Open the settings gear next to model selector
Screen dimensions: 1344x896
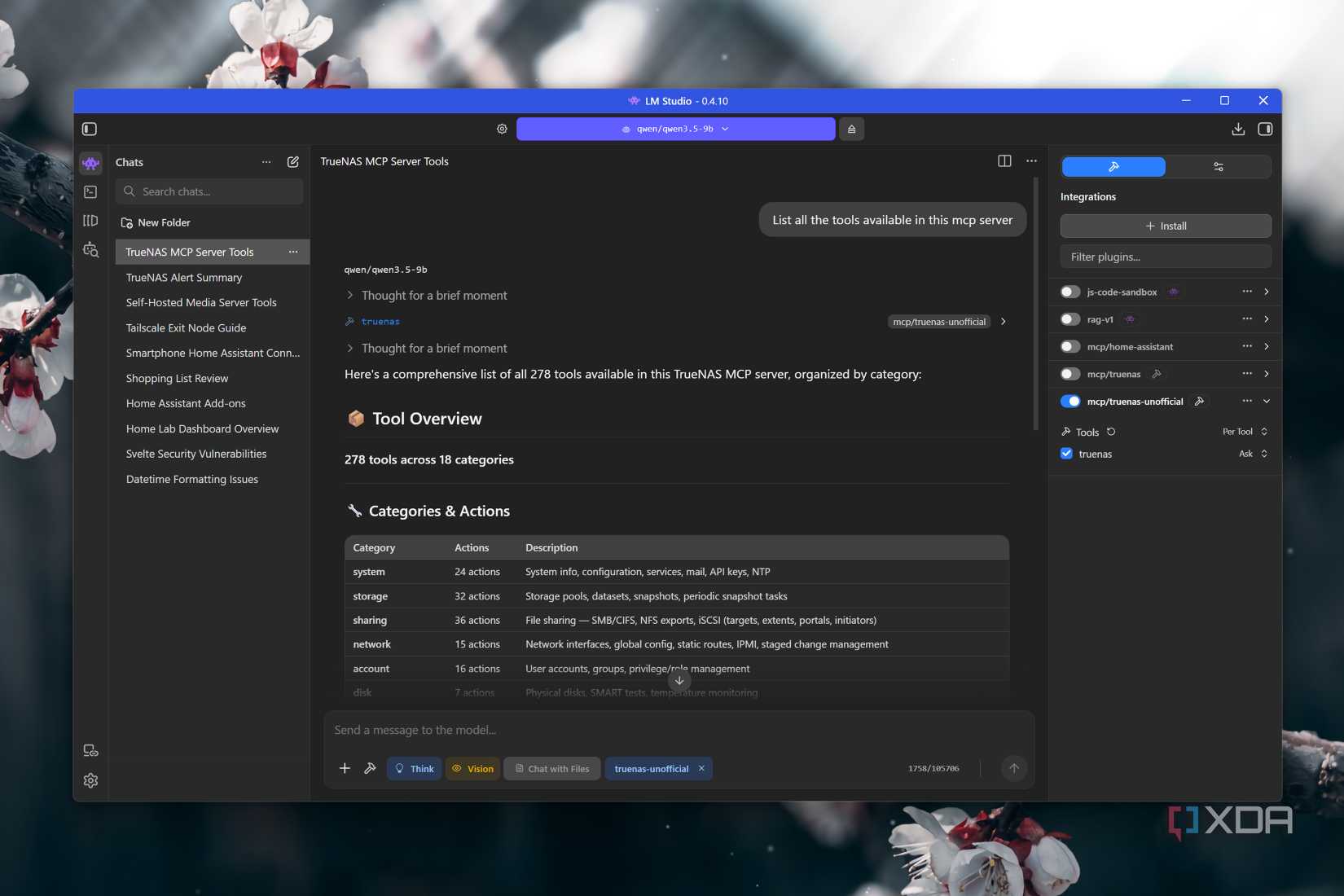(502, 129)
